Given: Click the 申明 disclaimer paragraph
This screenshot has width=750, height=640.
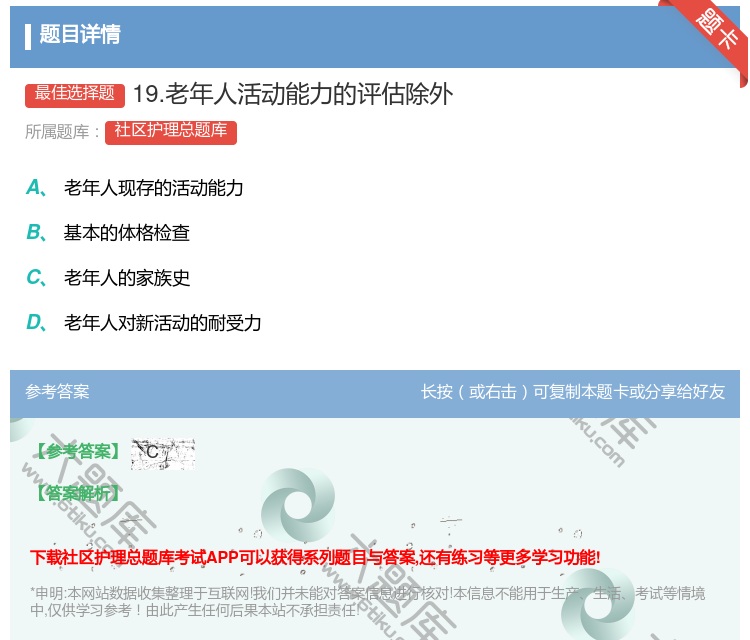Looking at the screenshot, I should coord(367,602).
